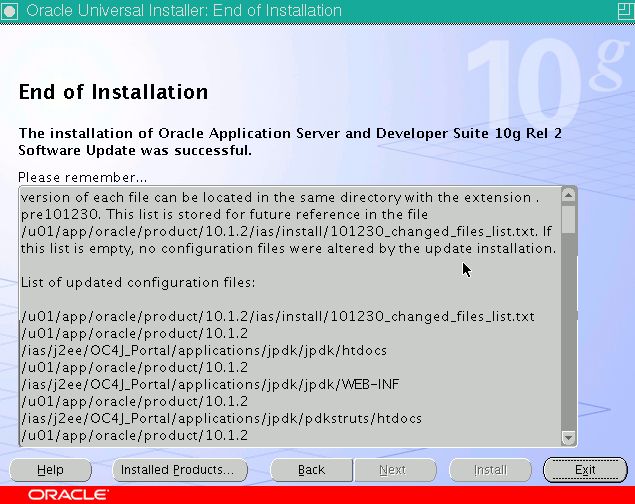Select 'List of updated configuration files:' line
The image size is (635, 504).
pyautogui.click(x=138, y=282)
